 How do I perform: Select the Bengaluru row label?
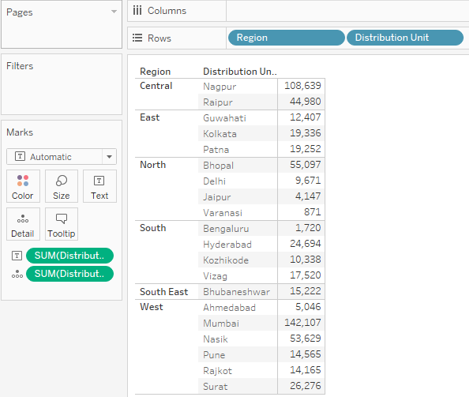tap(226, 229)
